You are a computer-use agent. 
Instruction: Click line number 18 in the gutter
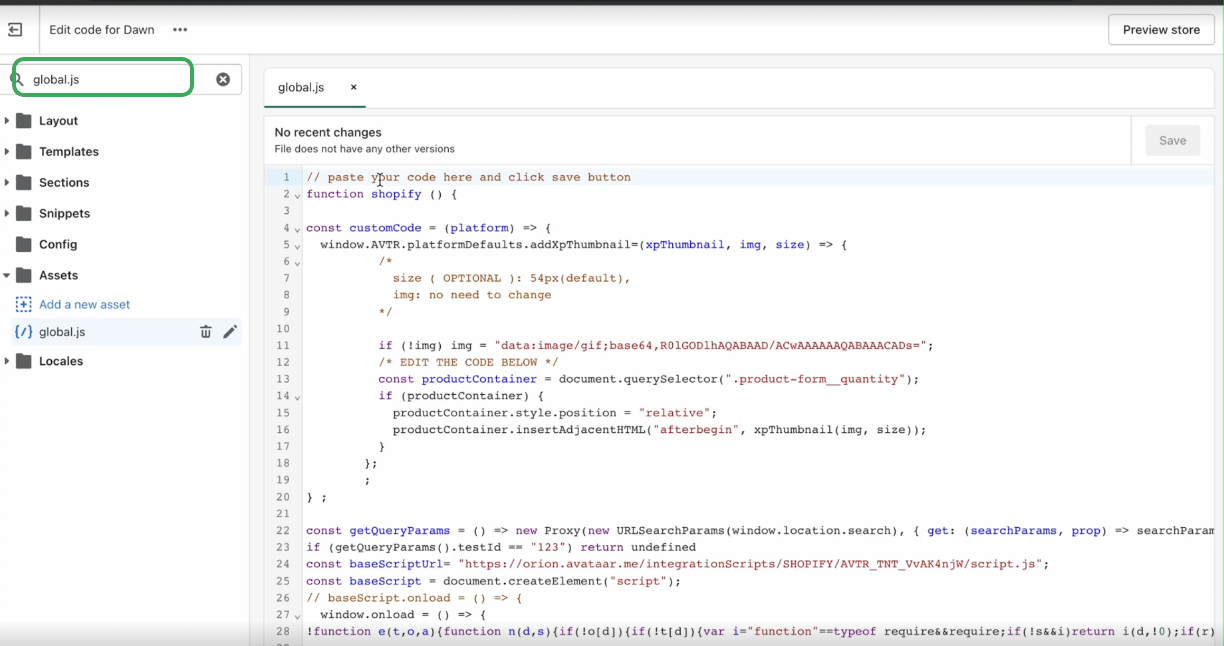[x=283, y=463]
